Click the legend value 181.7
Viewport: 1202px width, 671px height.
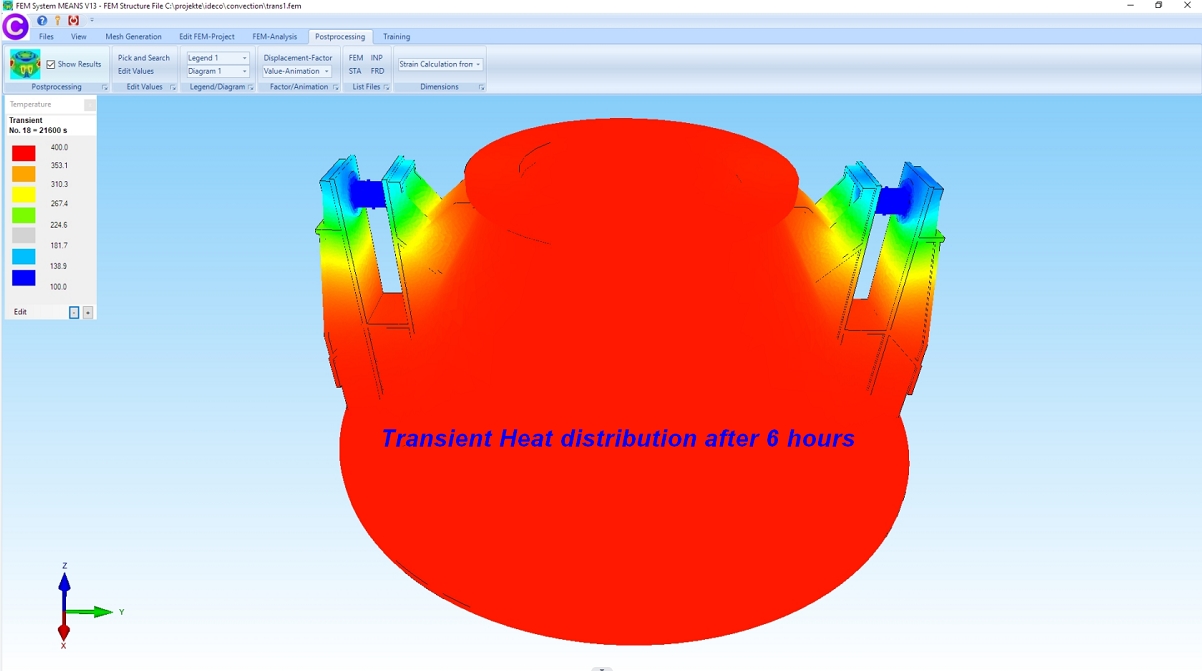[59, 245]
